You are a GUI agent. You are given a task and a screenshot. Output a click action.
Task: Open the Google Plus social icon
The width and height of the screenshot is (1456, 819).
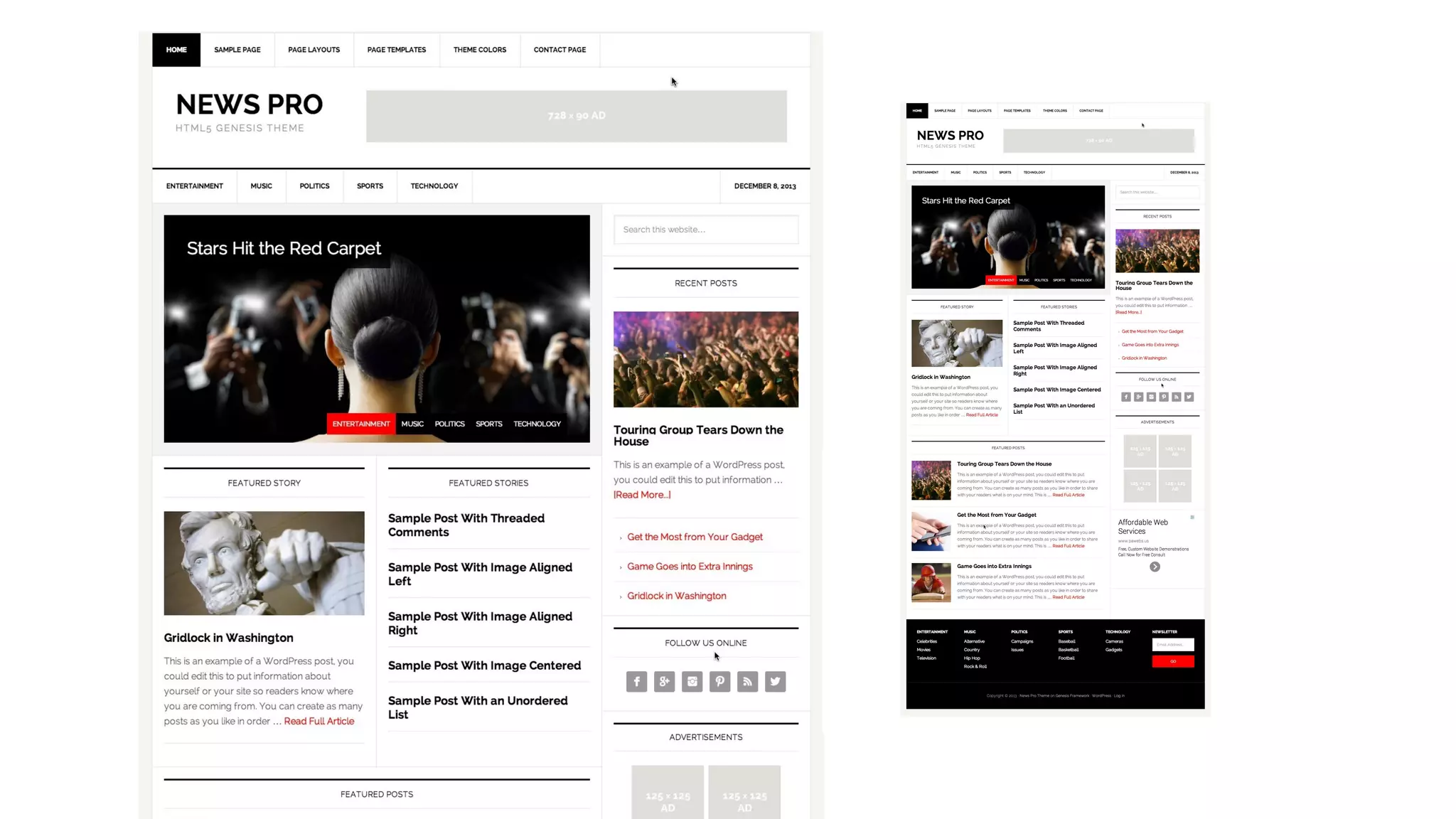tap(664, 682)
